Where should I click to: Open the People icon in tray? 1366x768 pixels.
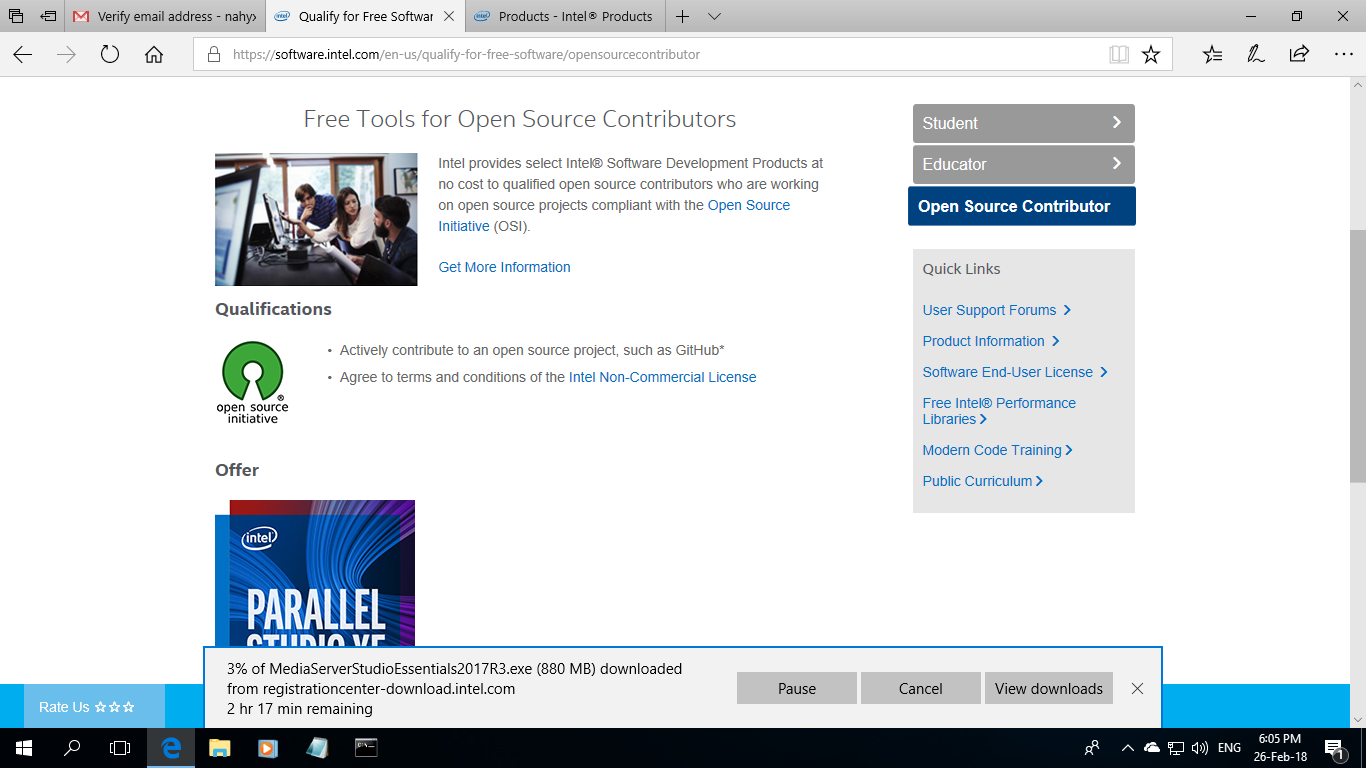coord(1092,748)
